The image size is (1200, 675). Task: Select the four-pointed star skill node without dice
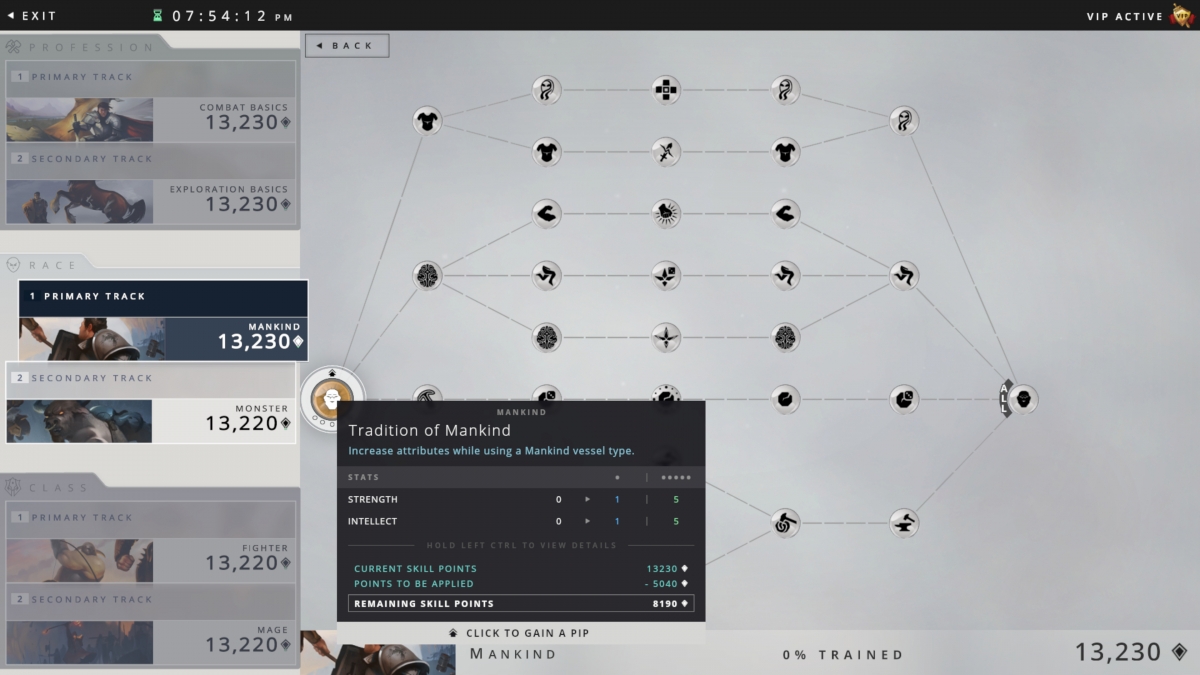[666, 337]
